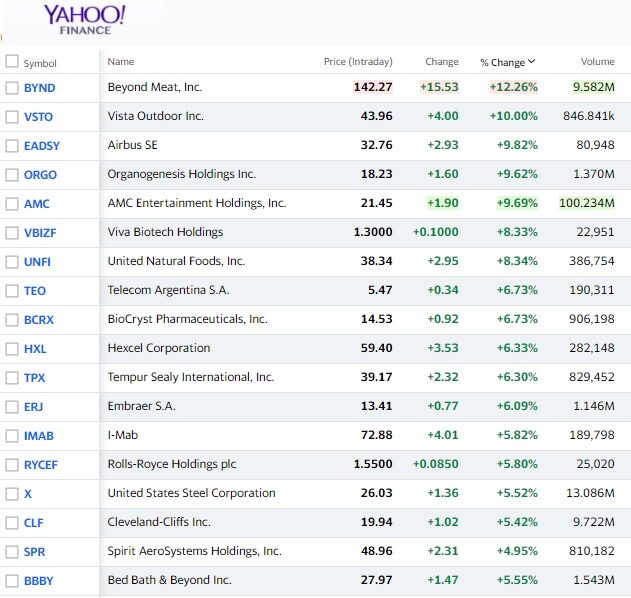The height and width of the screenshot is (598, 631).
Task: Mark the AMC row checkbox
Action: tap(12, 204)
